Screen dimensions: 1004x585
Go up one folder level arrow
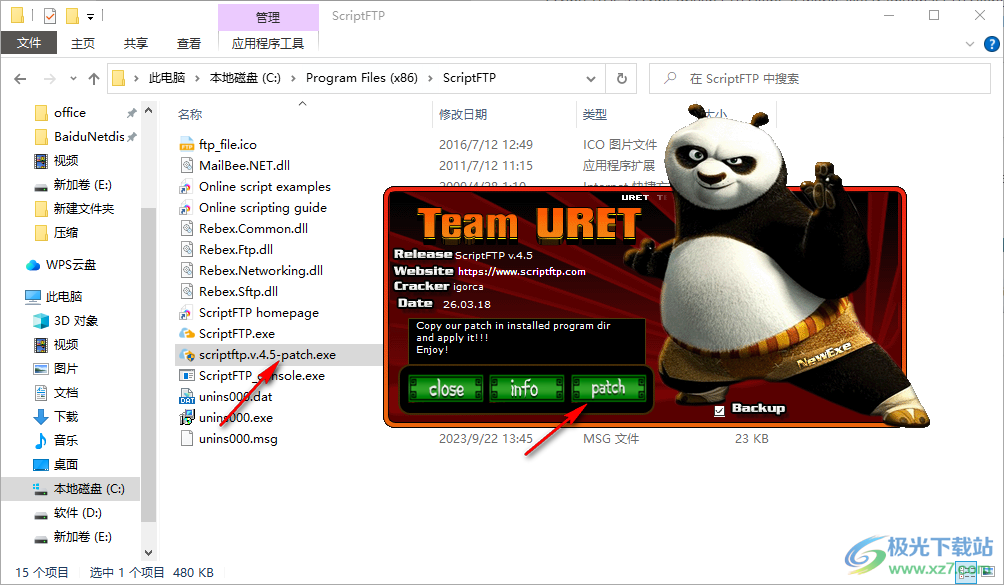pos(94,79)
